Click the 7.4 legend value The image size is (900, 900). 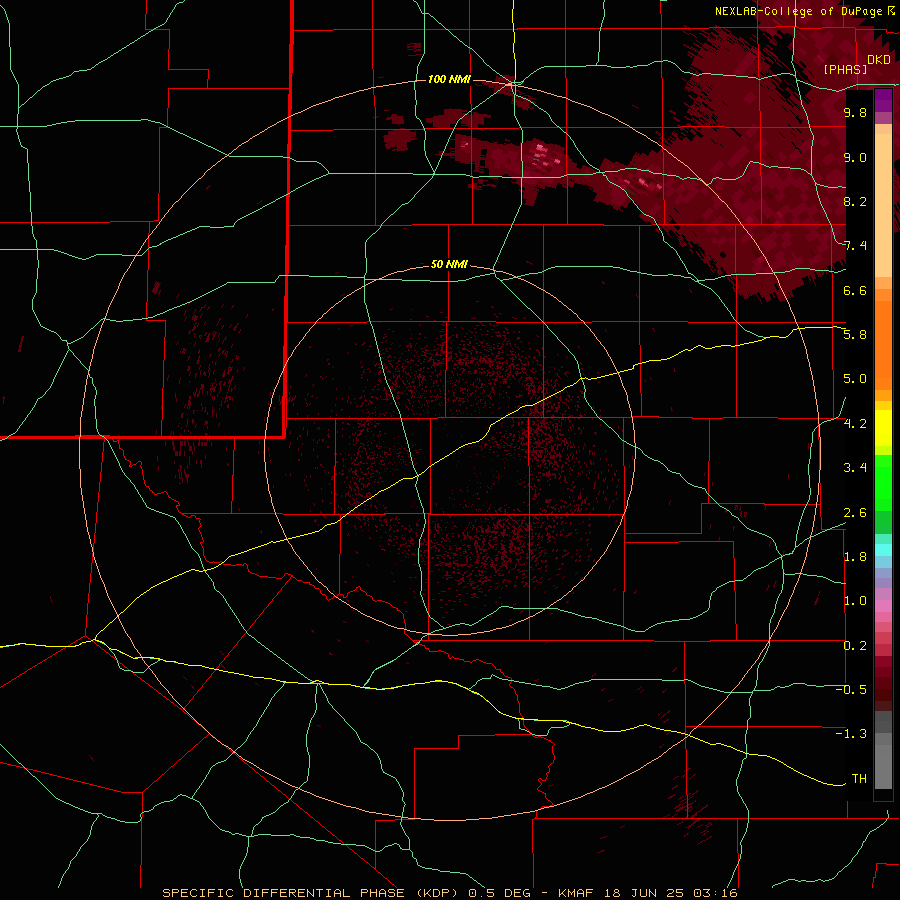(855, 246)
